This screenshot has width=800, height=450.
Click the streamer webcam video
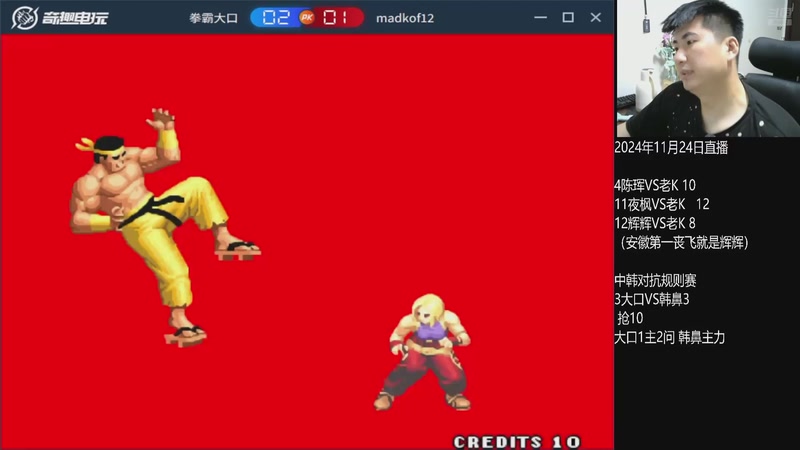708,68
